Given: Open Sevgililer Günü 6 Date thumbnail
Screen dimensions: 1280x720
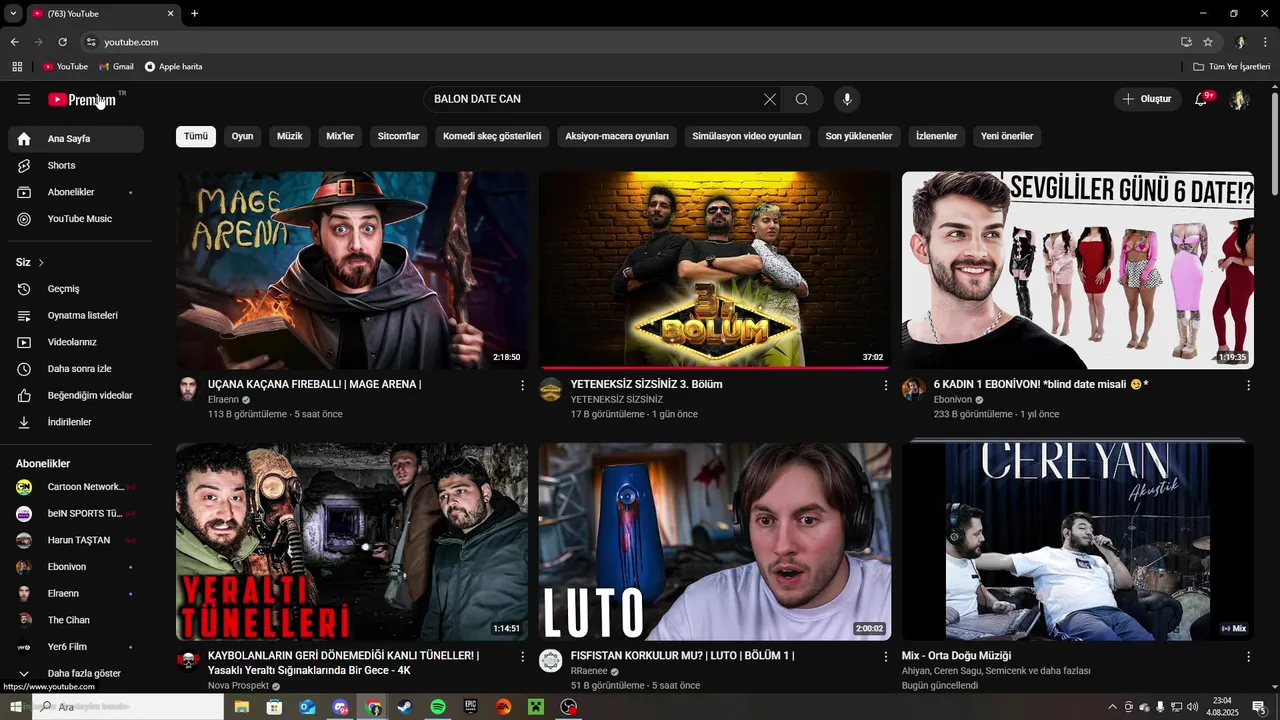Looking at the screenshot, I should pyautogui.click(x=1078, y=270).
